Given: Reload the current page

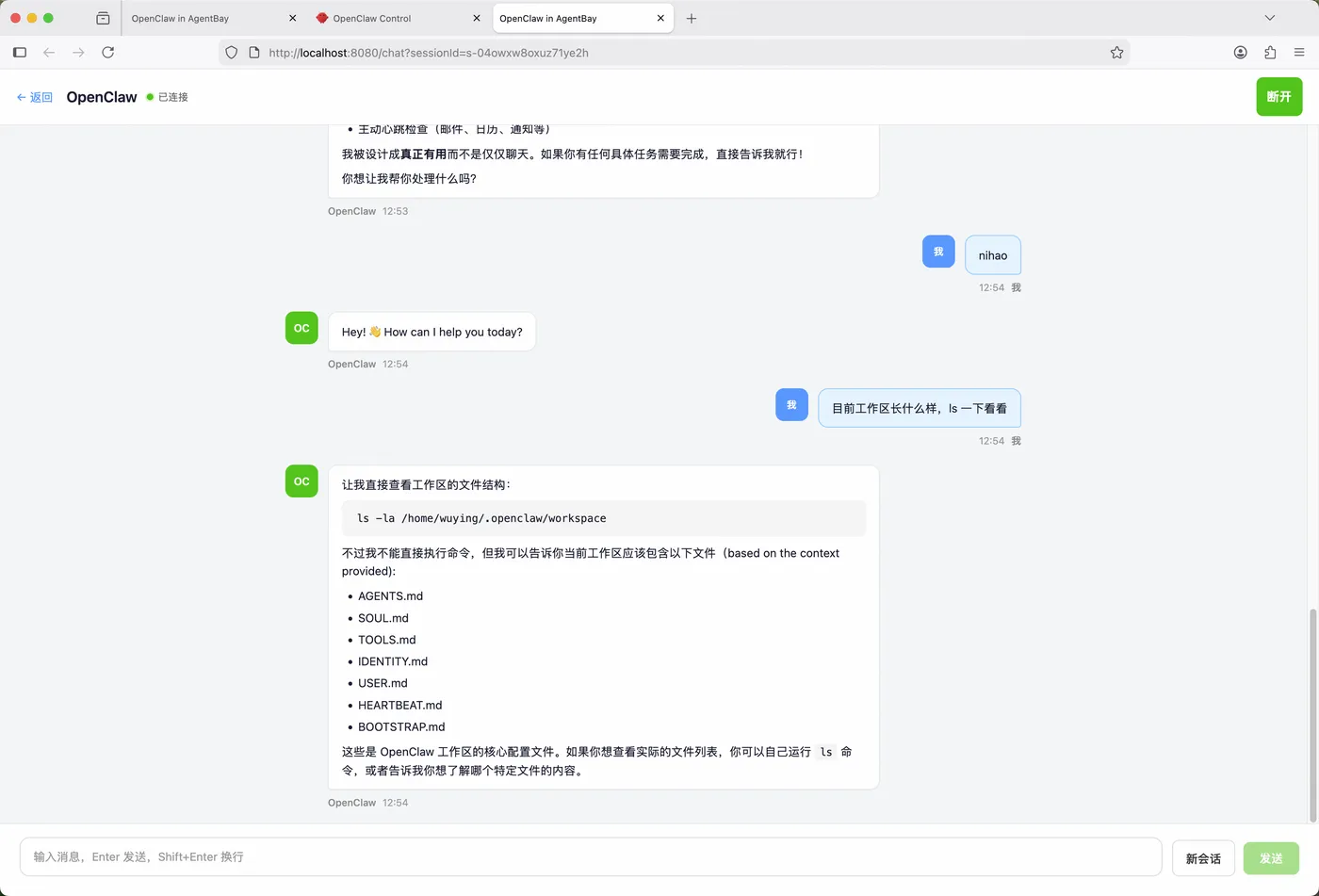Looking at the screenshot, I should [x=108, y=53].
